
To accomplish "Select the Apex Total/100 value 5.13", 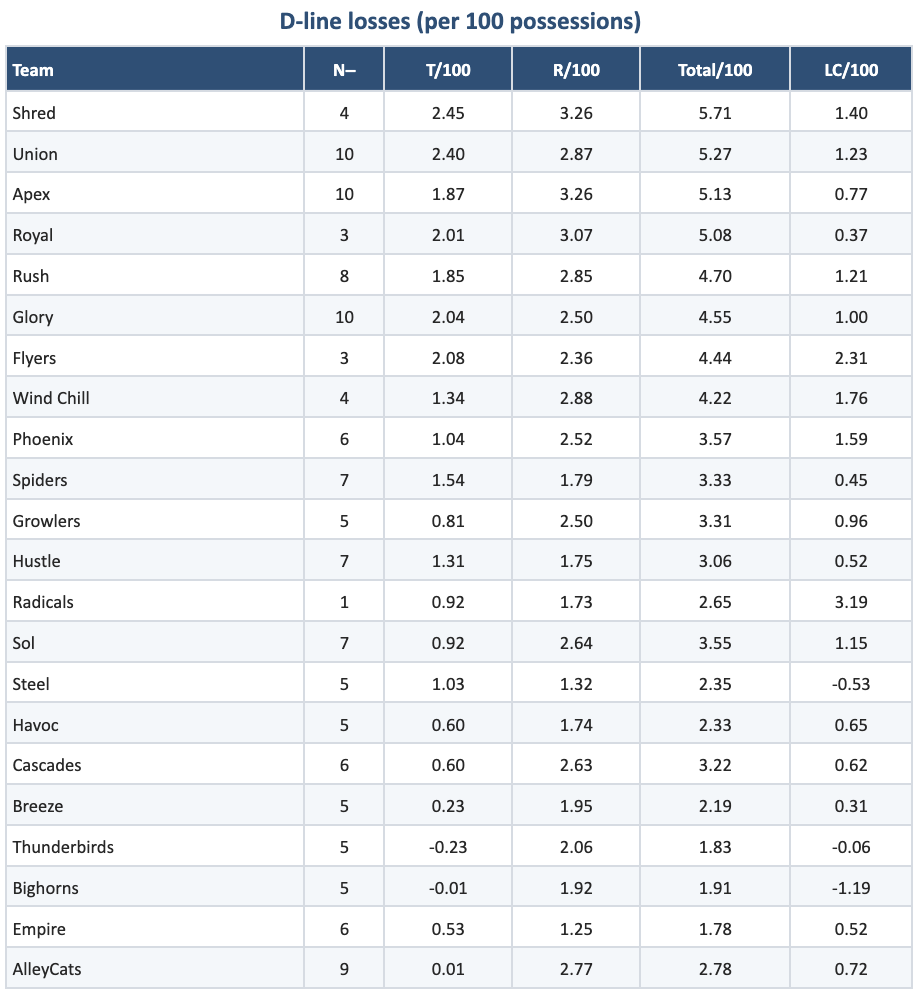I will [x=715, y=194].
